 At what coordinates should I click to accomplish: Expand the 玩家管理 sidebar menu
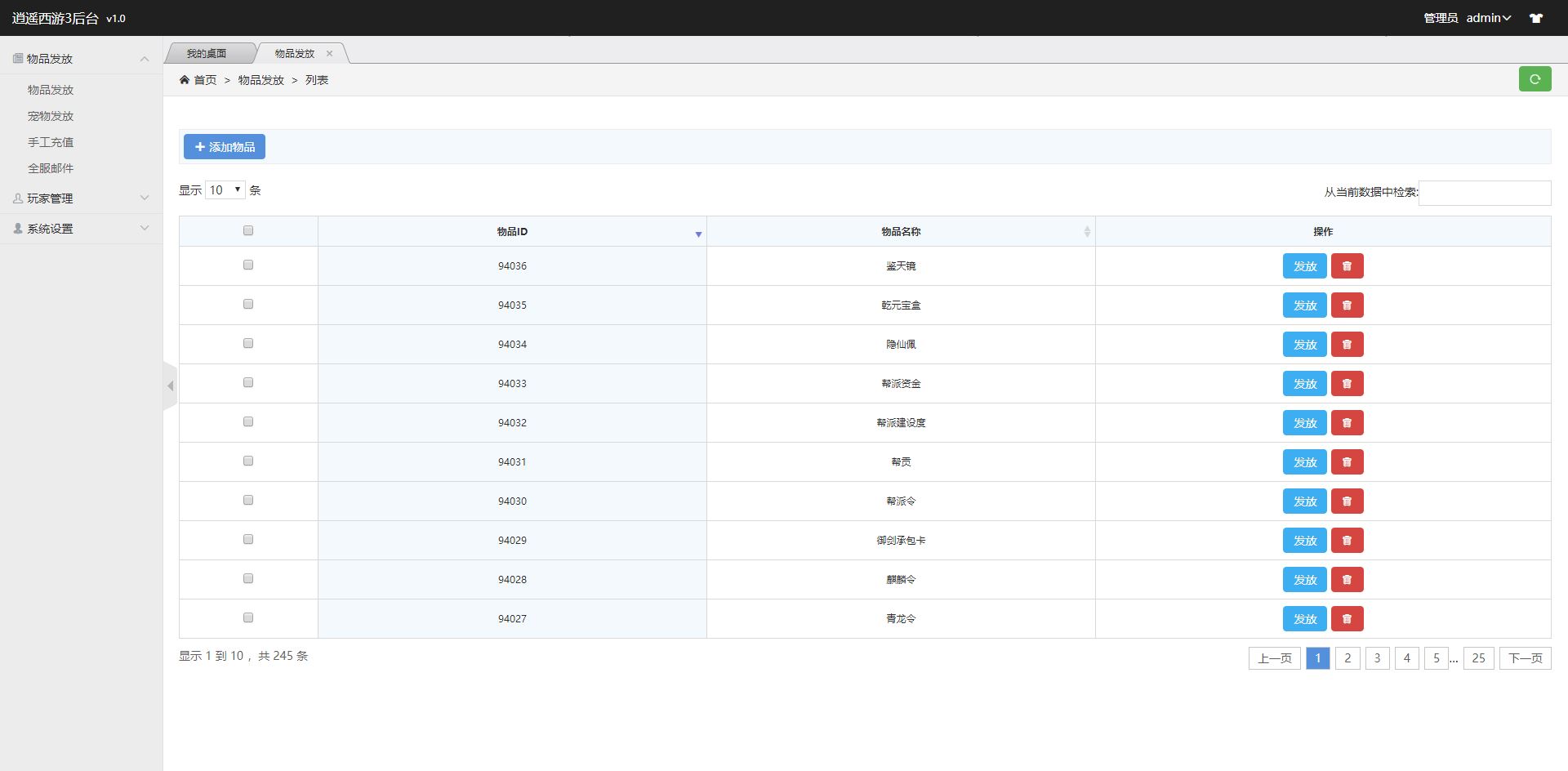pyautogui.click(x=80, y=198)
